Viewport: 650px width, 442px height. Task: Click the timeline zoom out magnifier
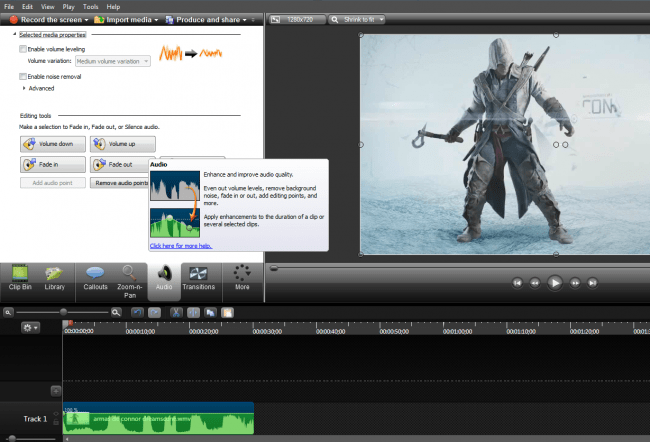[8, 313]
